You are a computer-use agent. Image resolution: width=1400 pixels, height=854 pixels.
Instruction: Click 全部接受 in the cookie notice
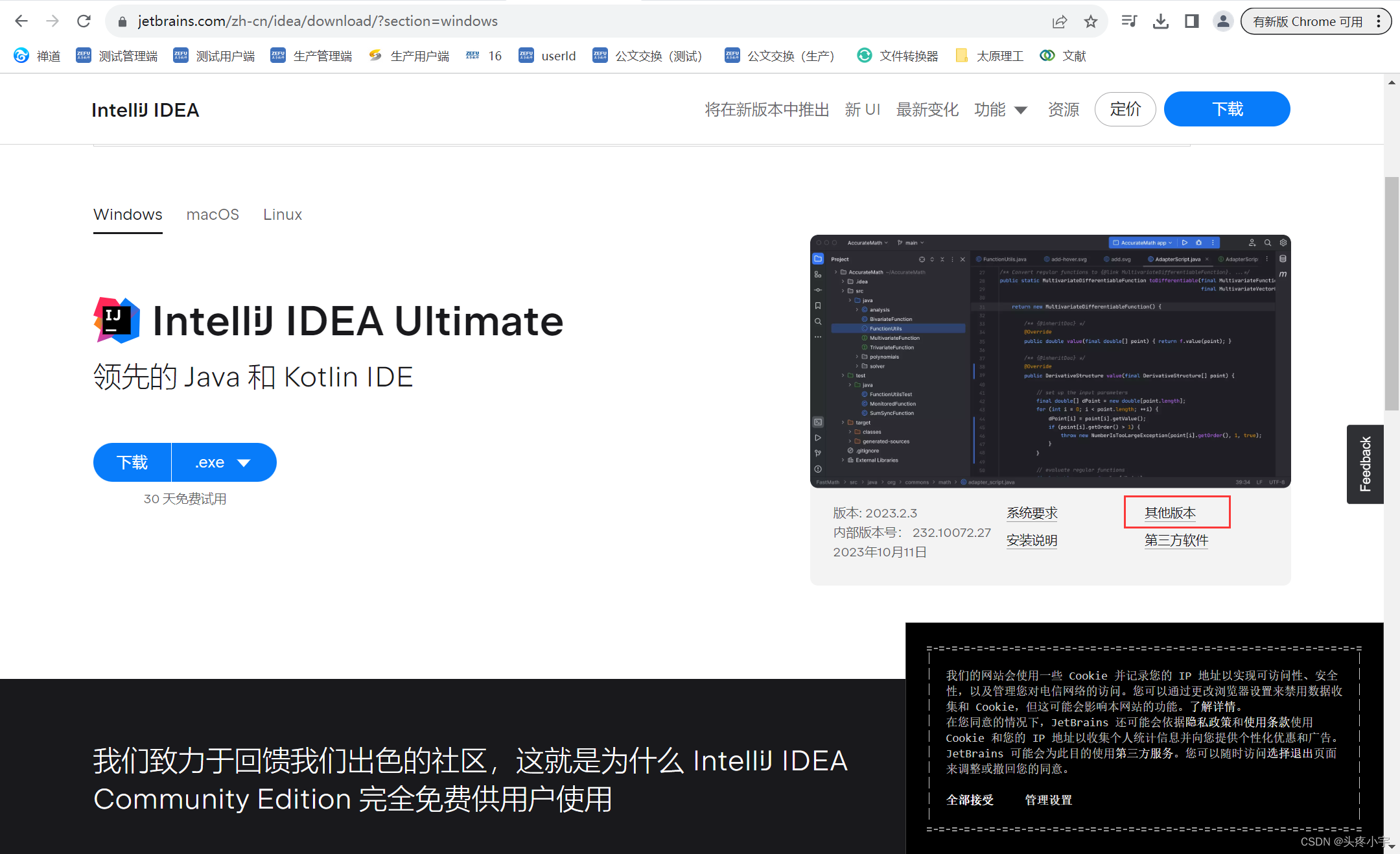point(970,800)
